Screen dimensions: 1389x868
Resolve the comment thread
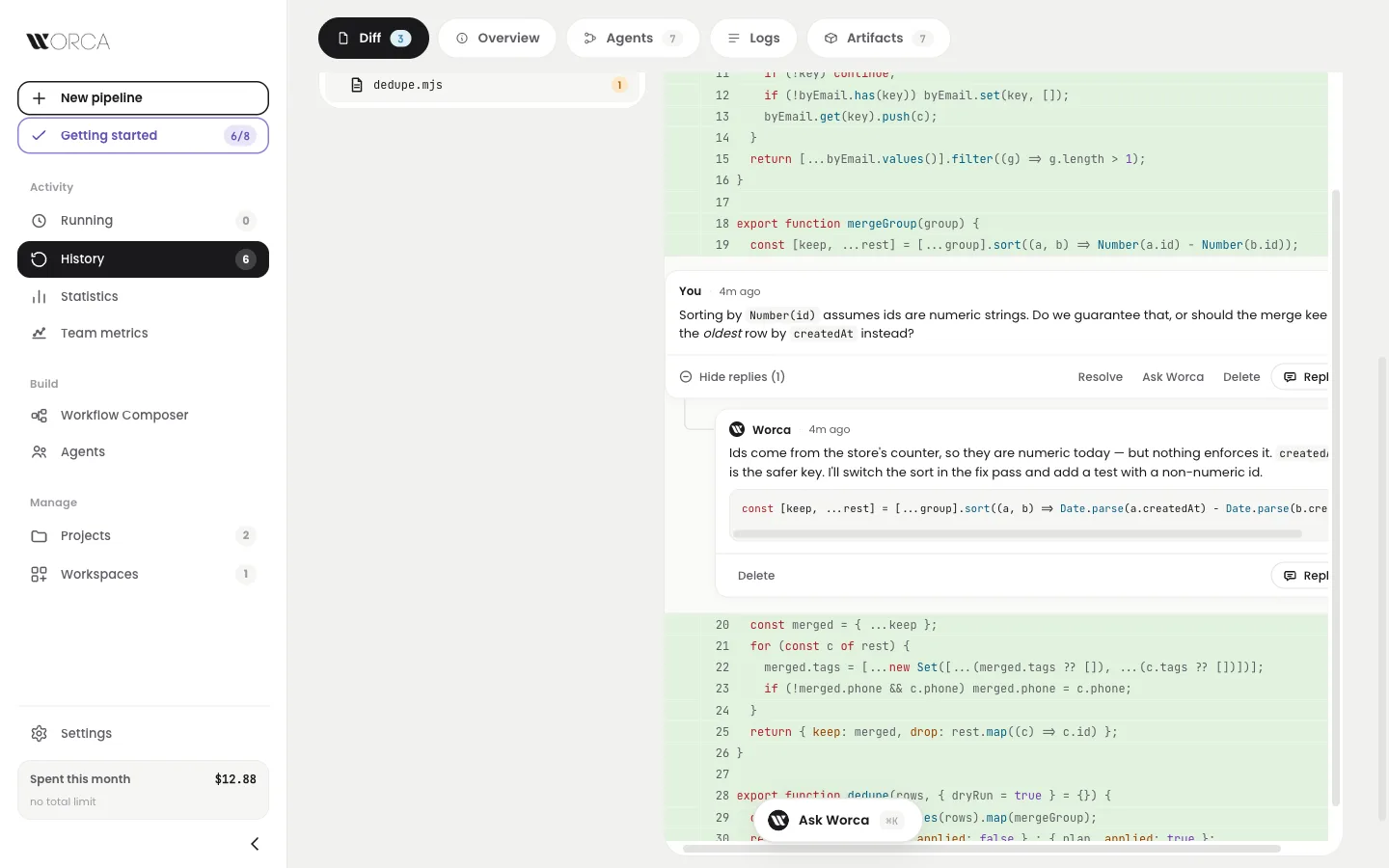pos(1100,377)
